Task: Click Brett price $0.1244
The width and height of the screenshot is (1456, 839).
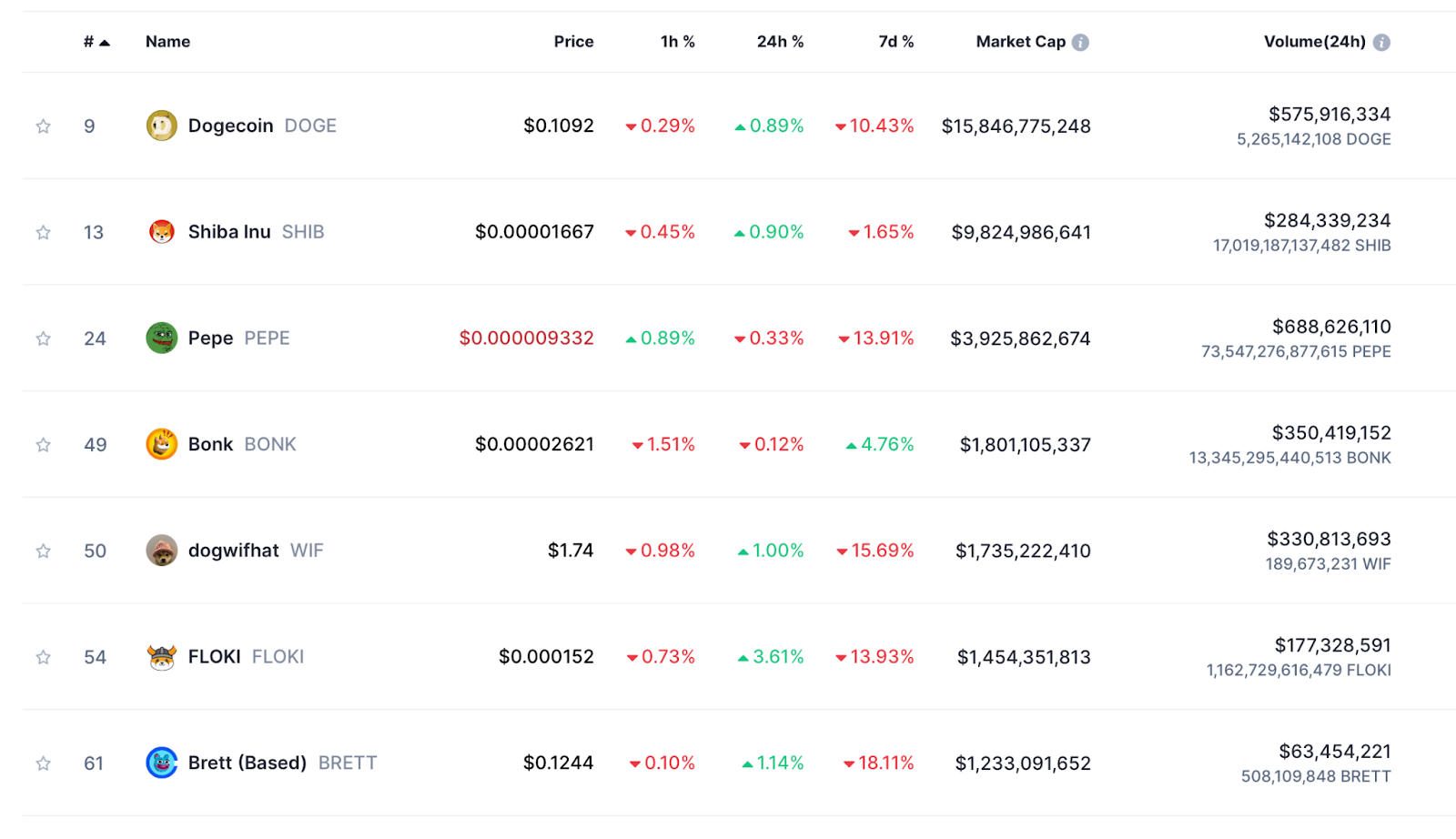Action: (x=558, y=763)
